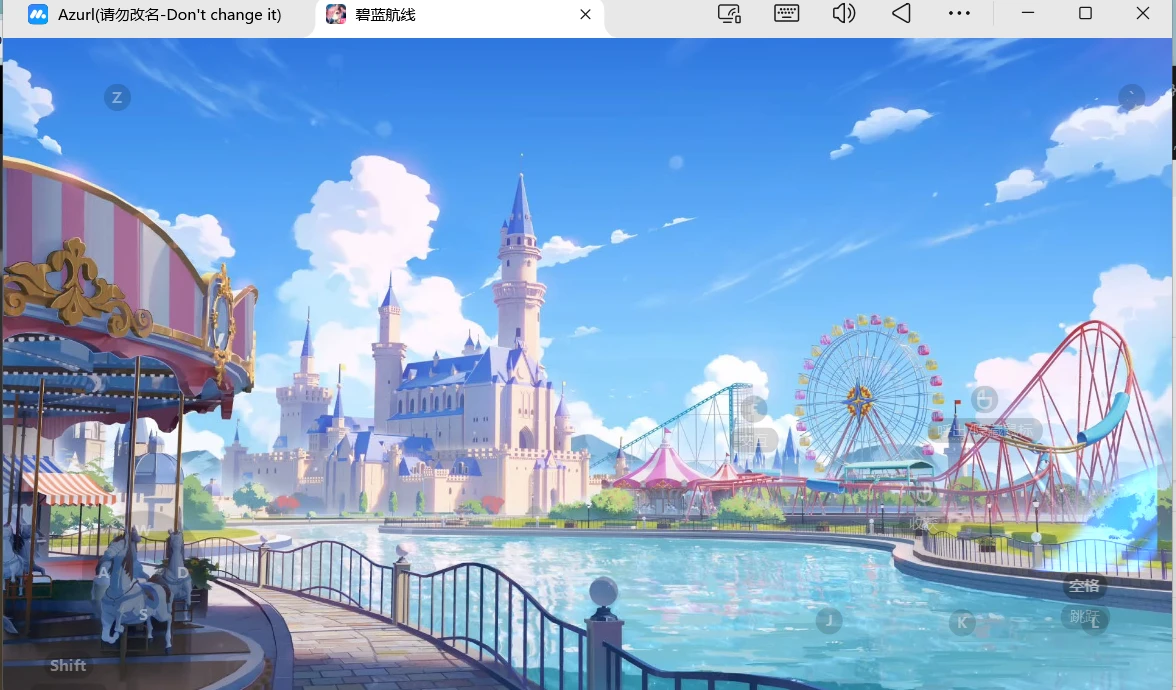The height and width of the screenshot is (690, 1176).
Task: Click the volume speaker icon
Action: pos(844,14)
